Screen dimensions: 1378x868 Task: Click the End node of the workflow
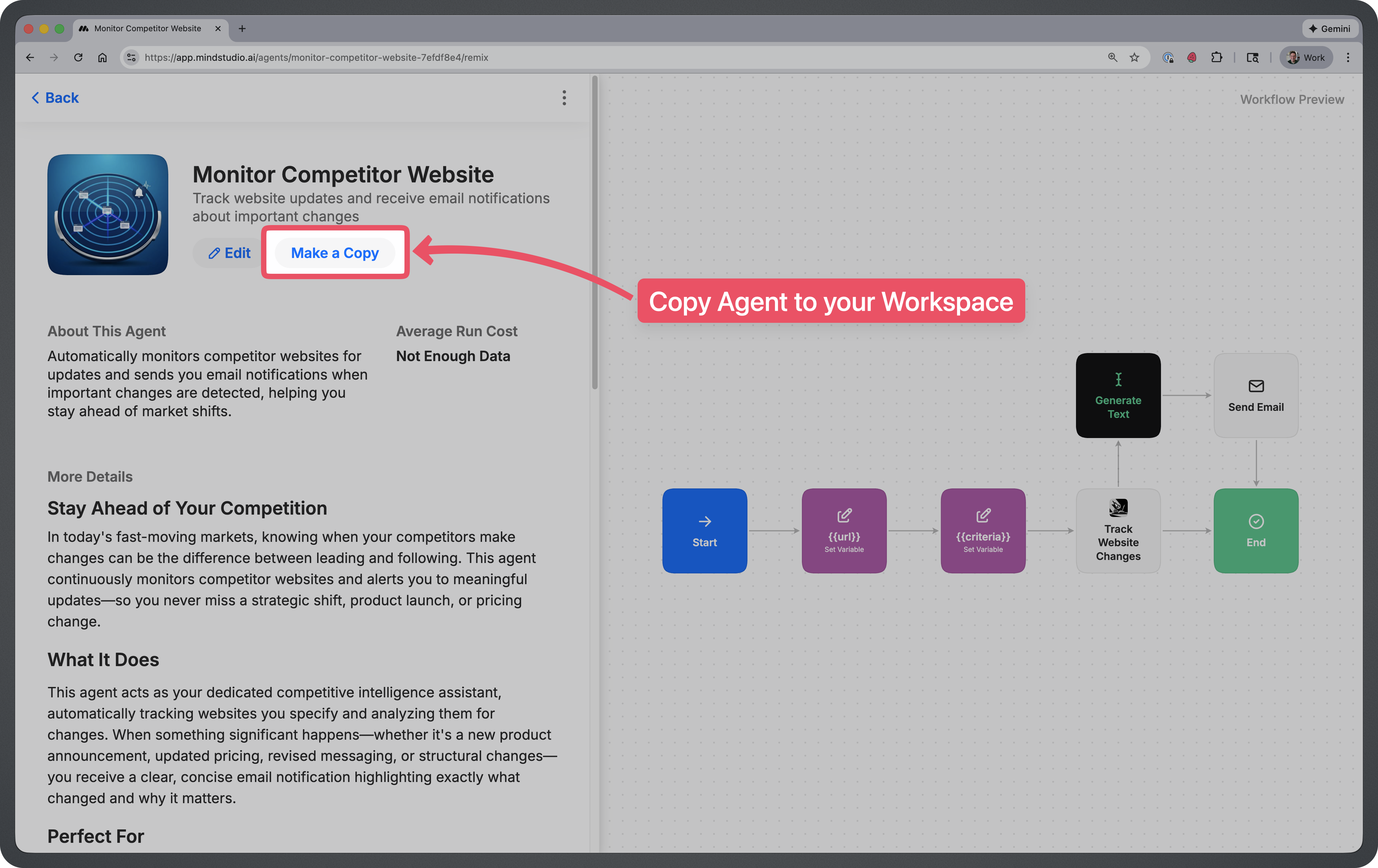(1255, 530)
